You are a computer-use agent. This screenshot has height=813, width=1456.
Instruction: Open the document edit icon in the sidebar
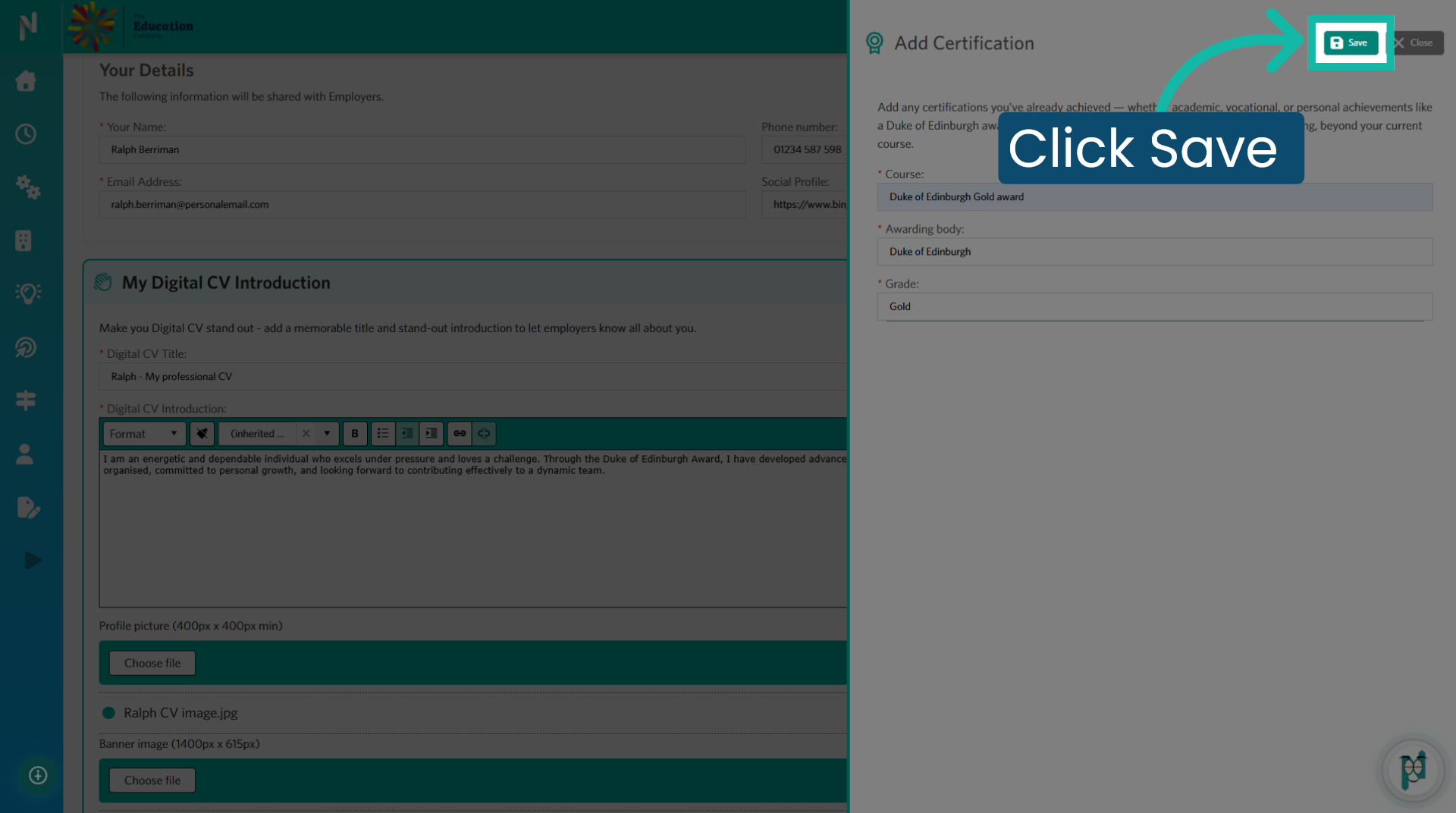(28, 507)
